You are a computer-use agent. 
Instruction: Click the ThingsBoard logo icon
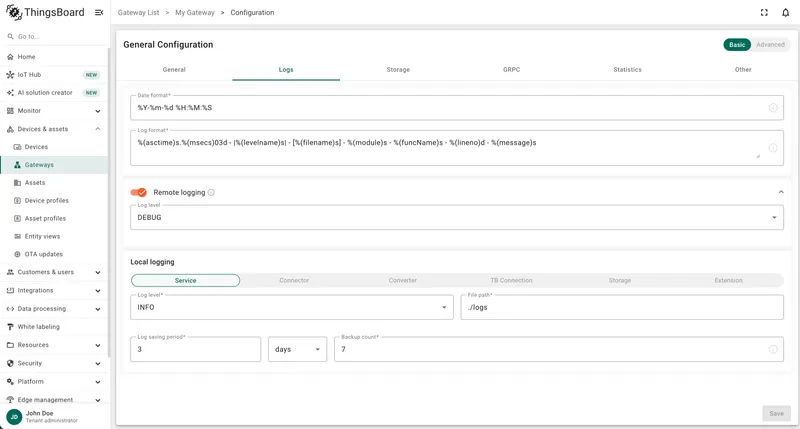click(x=14, y=12)
